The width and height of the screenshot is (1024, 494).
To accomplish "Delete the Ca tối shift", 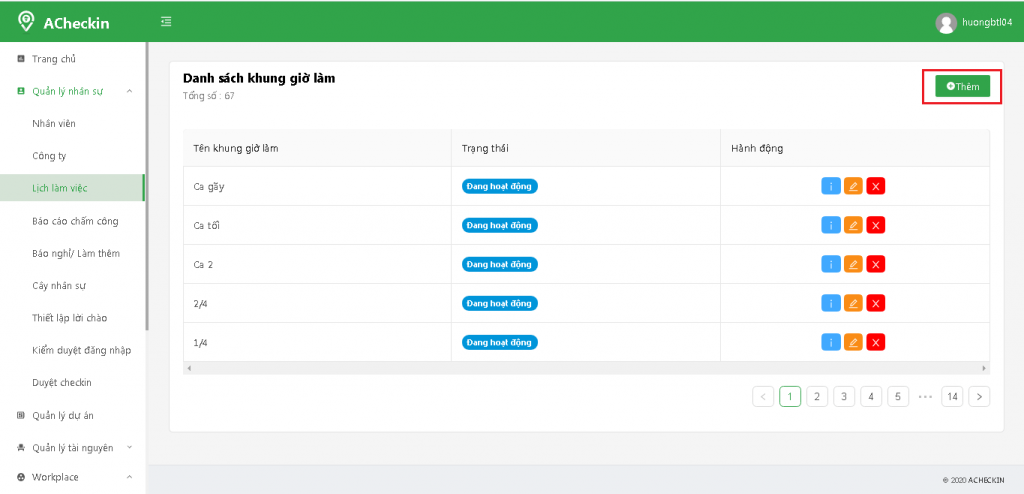I will [x=876, y=225].
